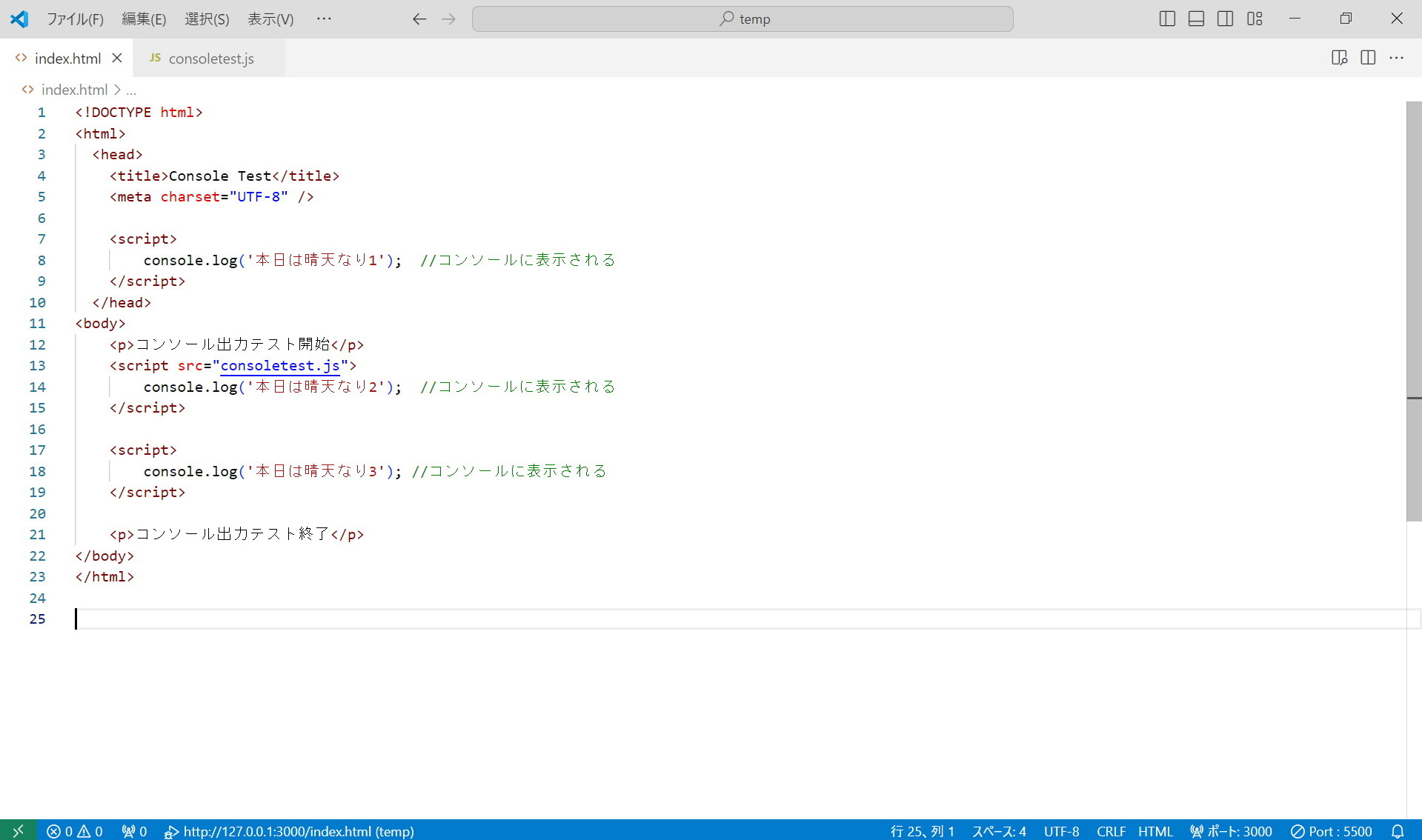Open notifications with the bell icon
Viewport: 1422px width, 840px height.
(x=1397, y=831)
